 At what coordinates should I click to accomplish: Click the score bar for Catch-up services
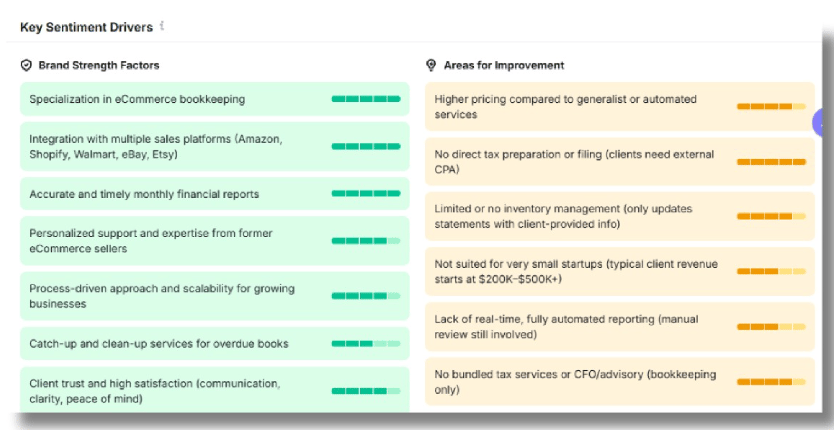(366, 344)
